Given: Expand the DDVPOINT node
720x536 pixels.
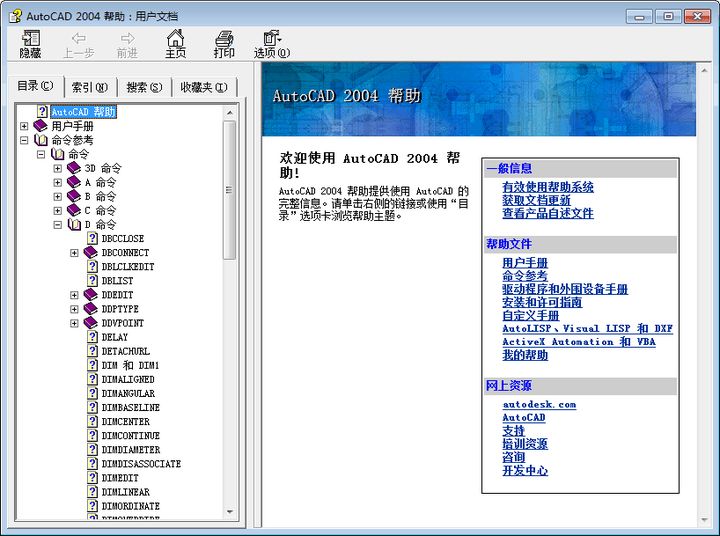Looking at the screenshot, I should (74, 323).
